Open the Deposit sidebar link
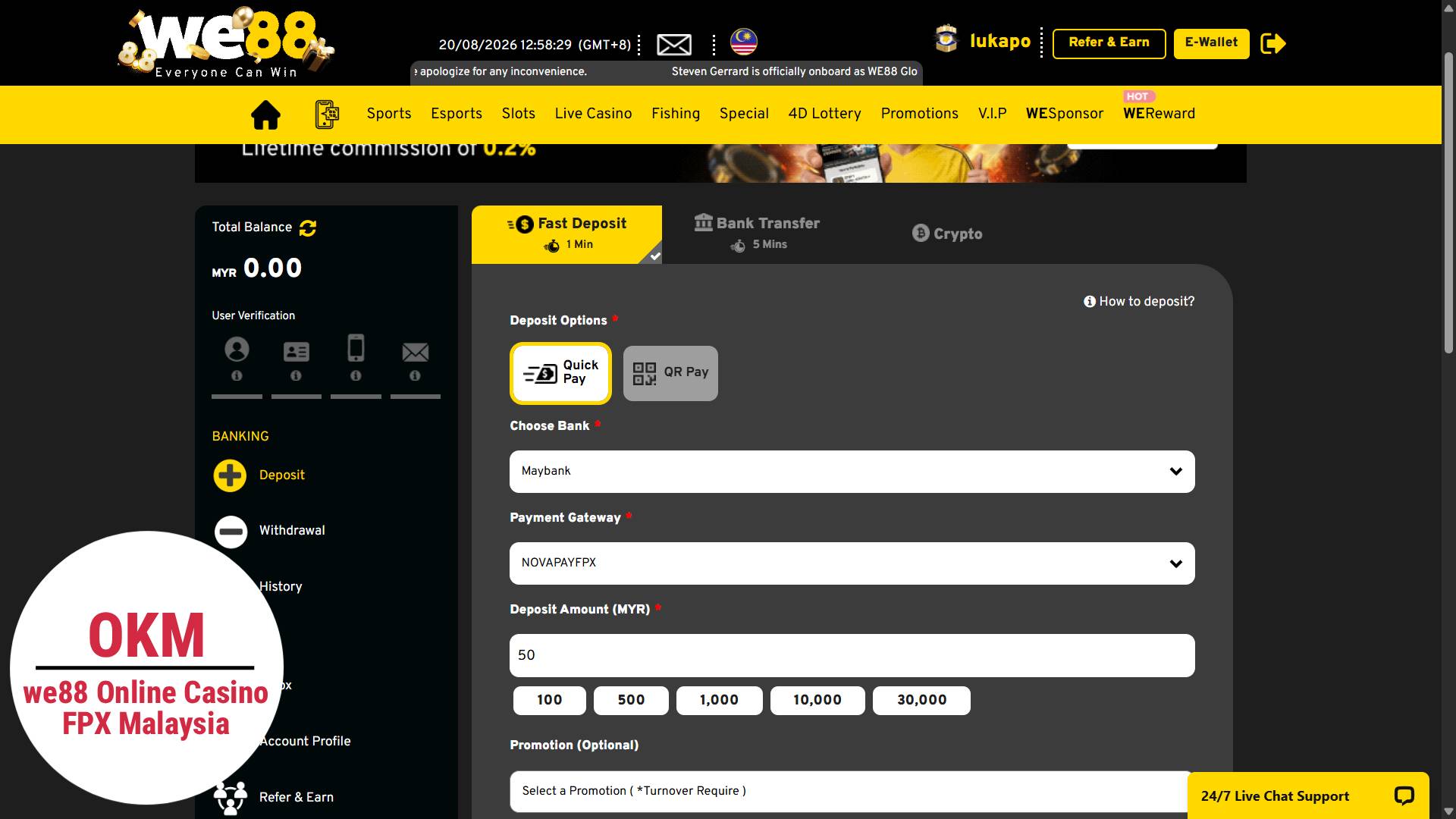The height and width of the screenshot is (819, 1456). (282, 475)
